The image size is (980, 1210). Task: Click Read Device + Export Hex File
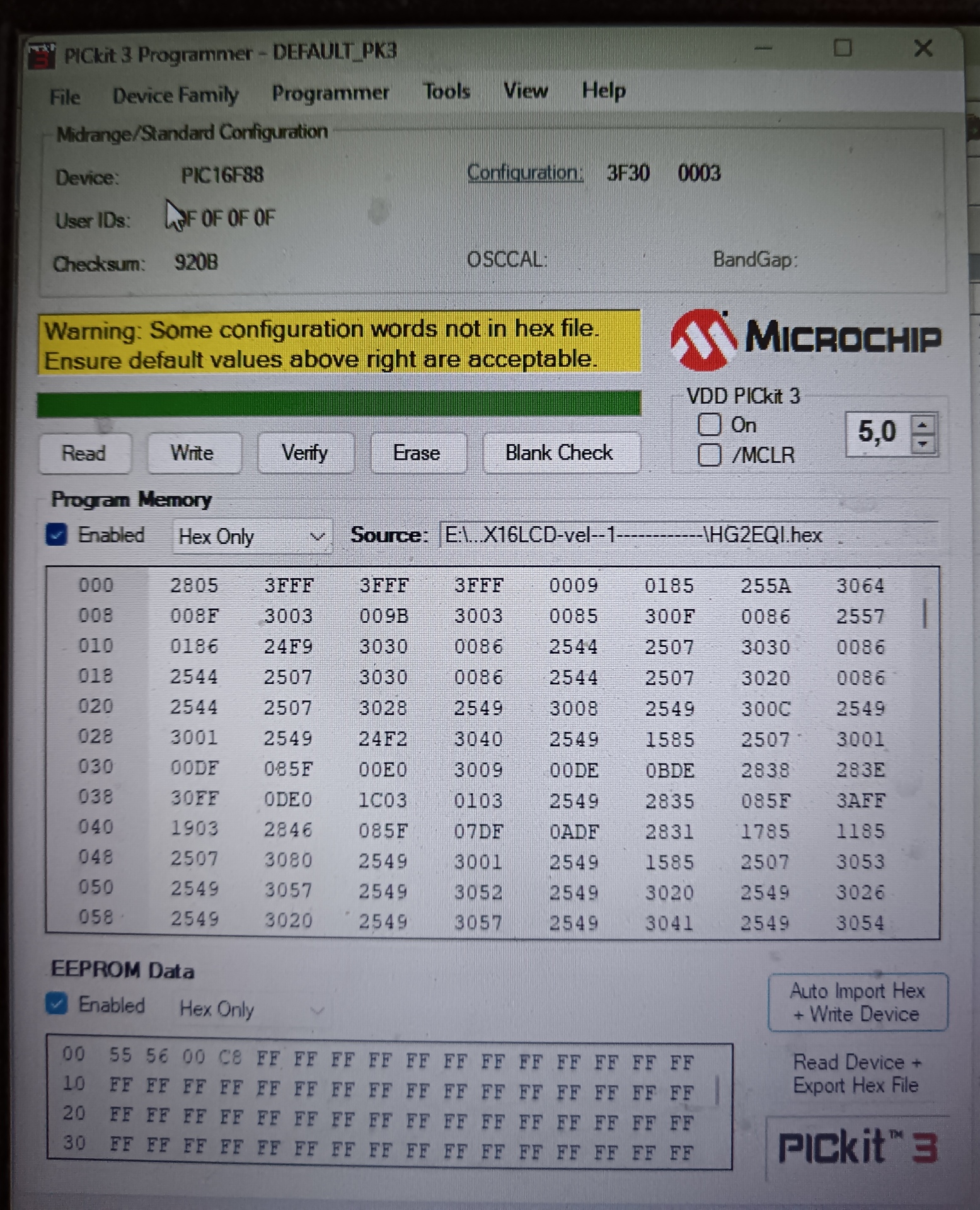[x=856, y=1074]
